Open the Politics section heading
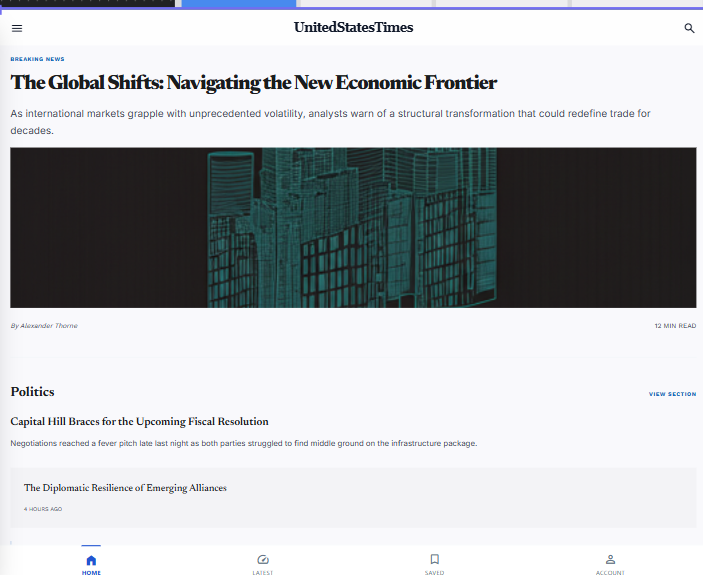The image size is (703, 575). [32, 392]
